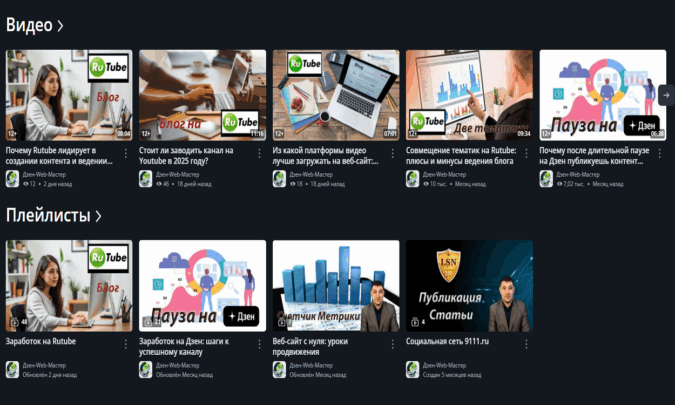This screenshot has width=675, height=405.
Task: Open more options for 'Почему Rutube лидирует' video
Action: [126, 153]
